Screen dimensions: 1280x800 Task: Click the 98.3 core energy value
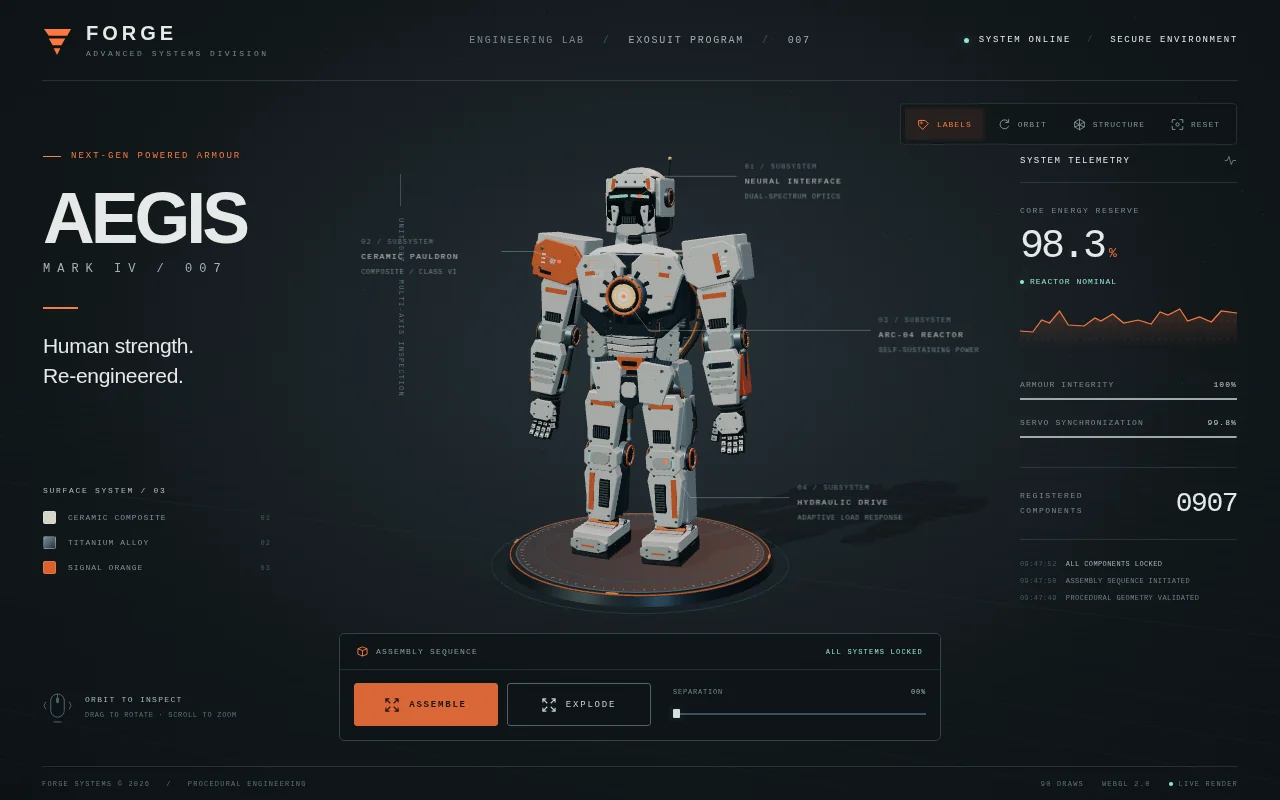(x=1063, y=245)
